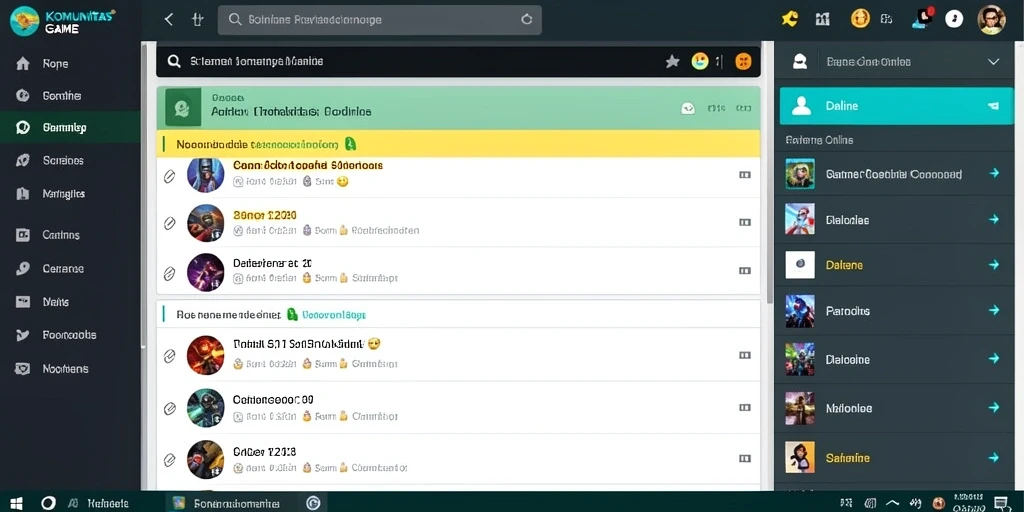The image size is (1024, 512).
Task: Open the Cetionoecoo 09 thread
Action: [273, 399]
